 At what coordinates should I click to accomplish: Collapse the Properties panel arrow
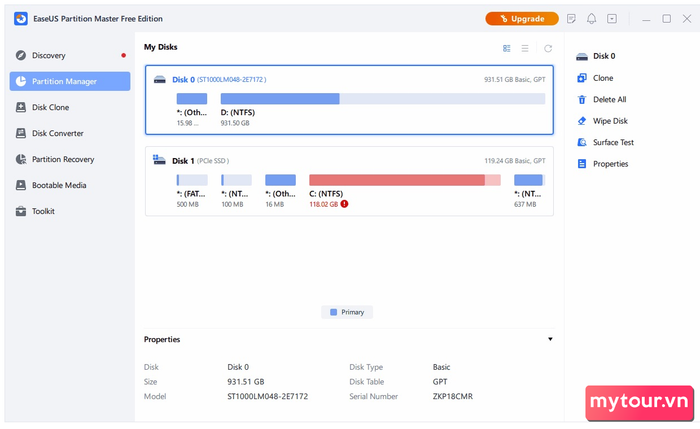(x=550, y=339)
